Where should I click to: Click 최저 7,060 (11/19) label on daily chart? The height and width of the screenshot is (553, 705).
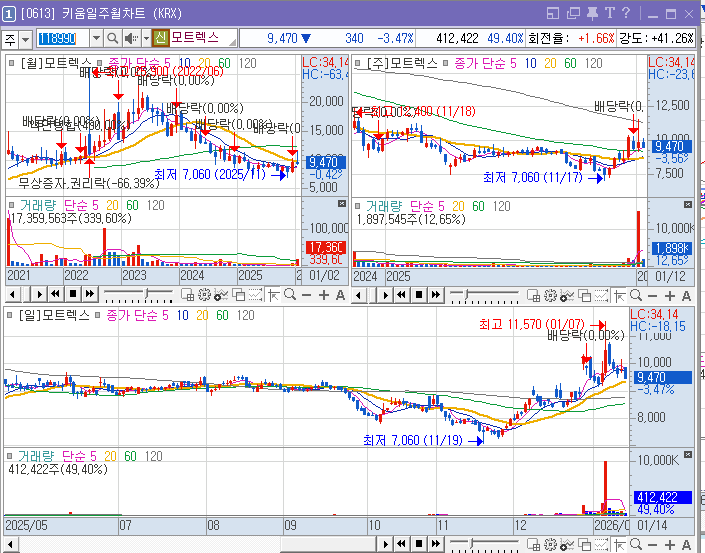[413, 440]
